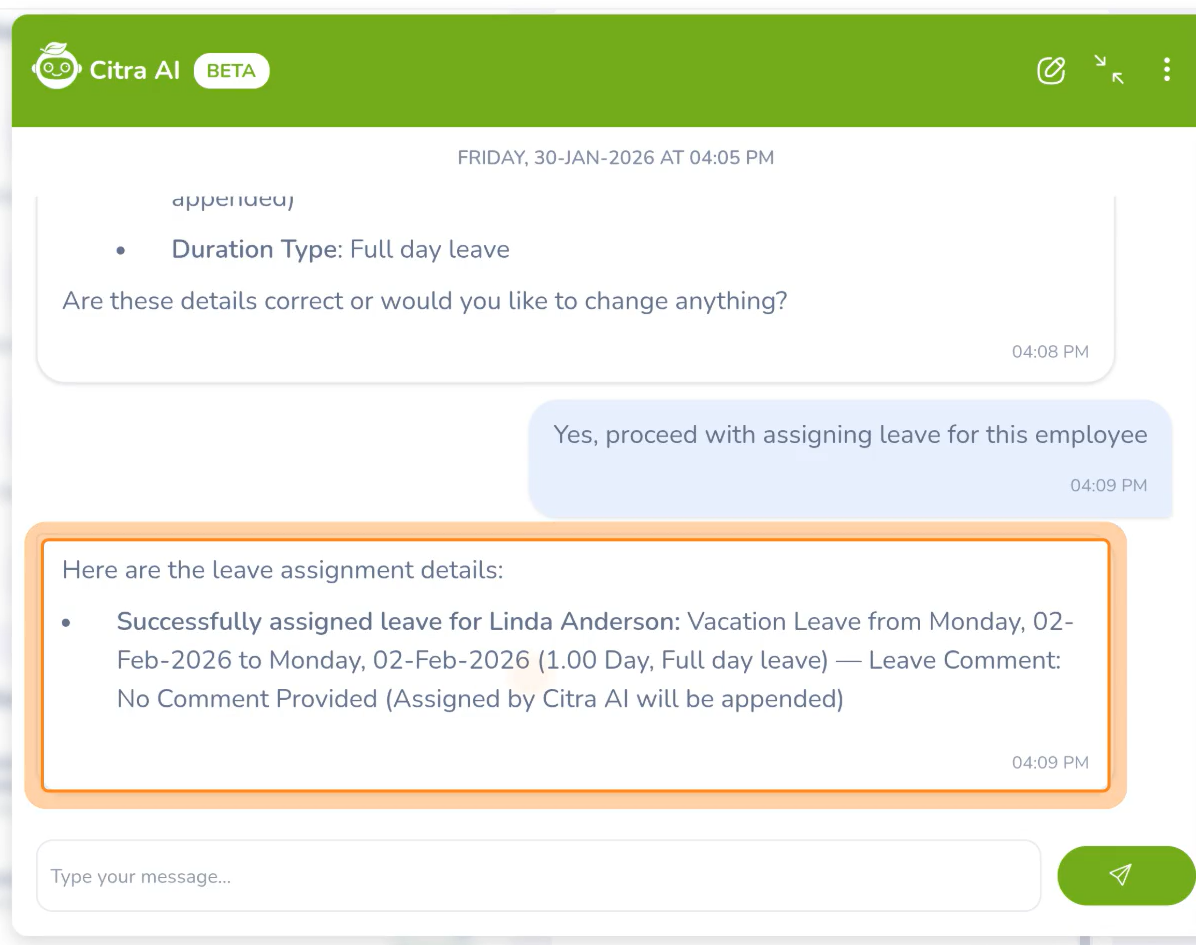Open the three-dot more options menu
This screenshot has height=945, width=1196.
pyautogui.click(x=1166, y=69)
